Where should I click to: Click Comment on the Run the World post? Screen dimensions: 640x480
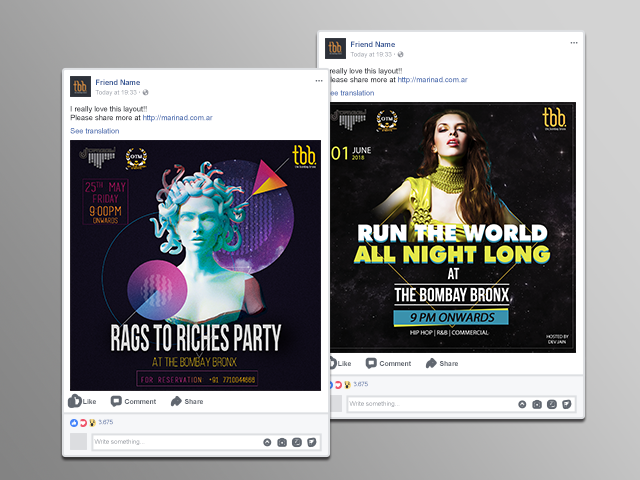pyautogui.click(x=389, y=363)
